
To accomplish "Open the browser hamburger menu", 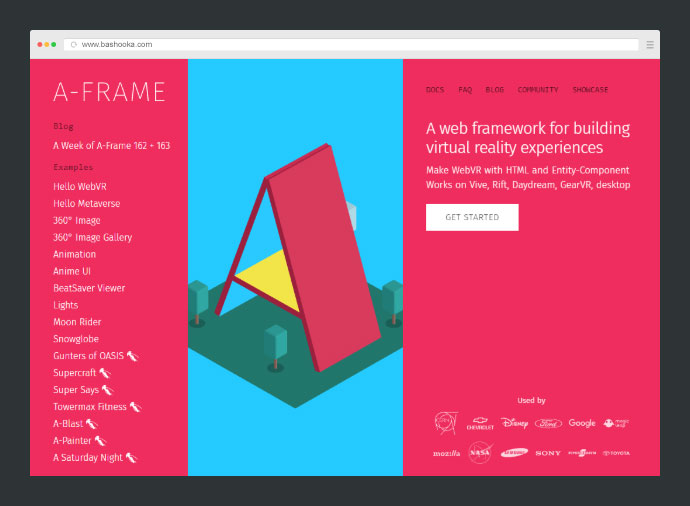I will click(x=650, y=44).
